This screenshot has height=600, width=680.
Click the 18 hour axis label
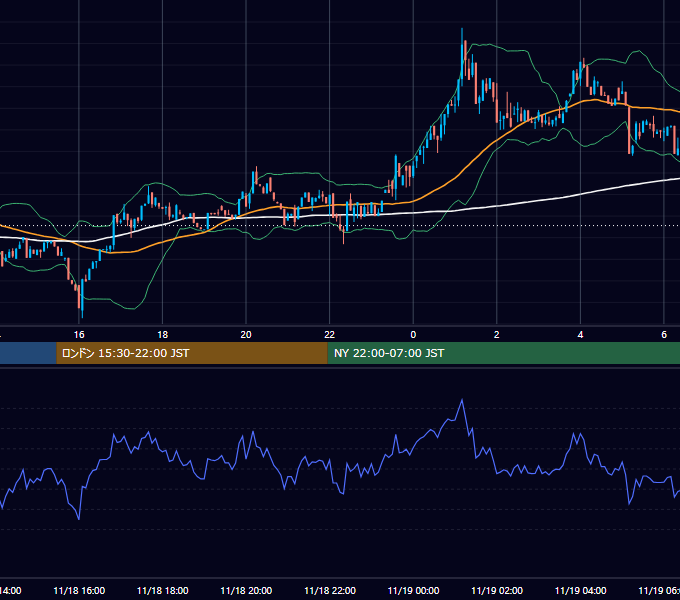(x=163, y=335)
